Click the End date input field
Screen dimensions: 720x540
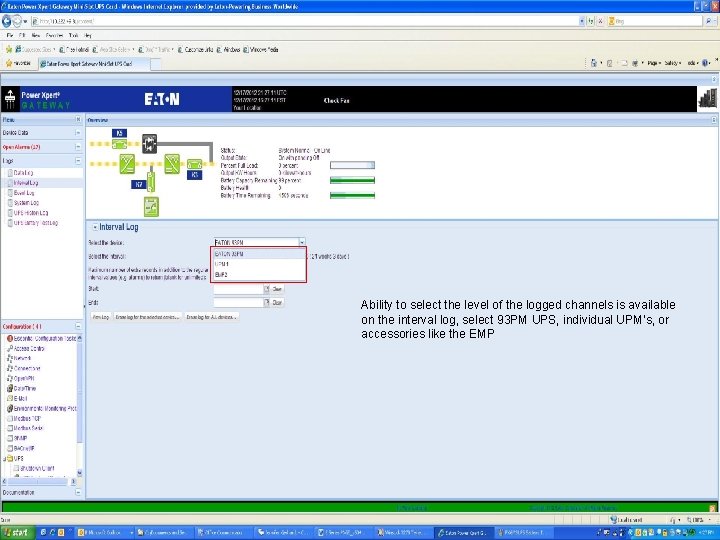[238, 303]
